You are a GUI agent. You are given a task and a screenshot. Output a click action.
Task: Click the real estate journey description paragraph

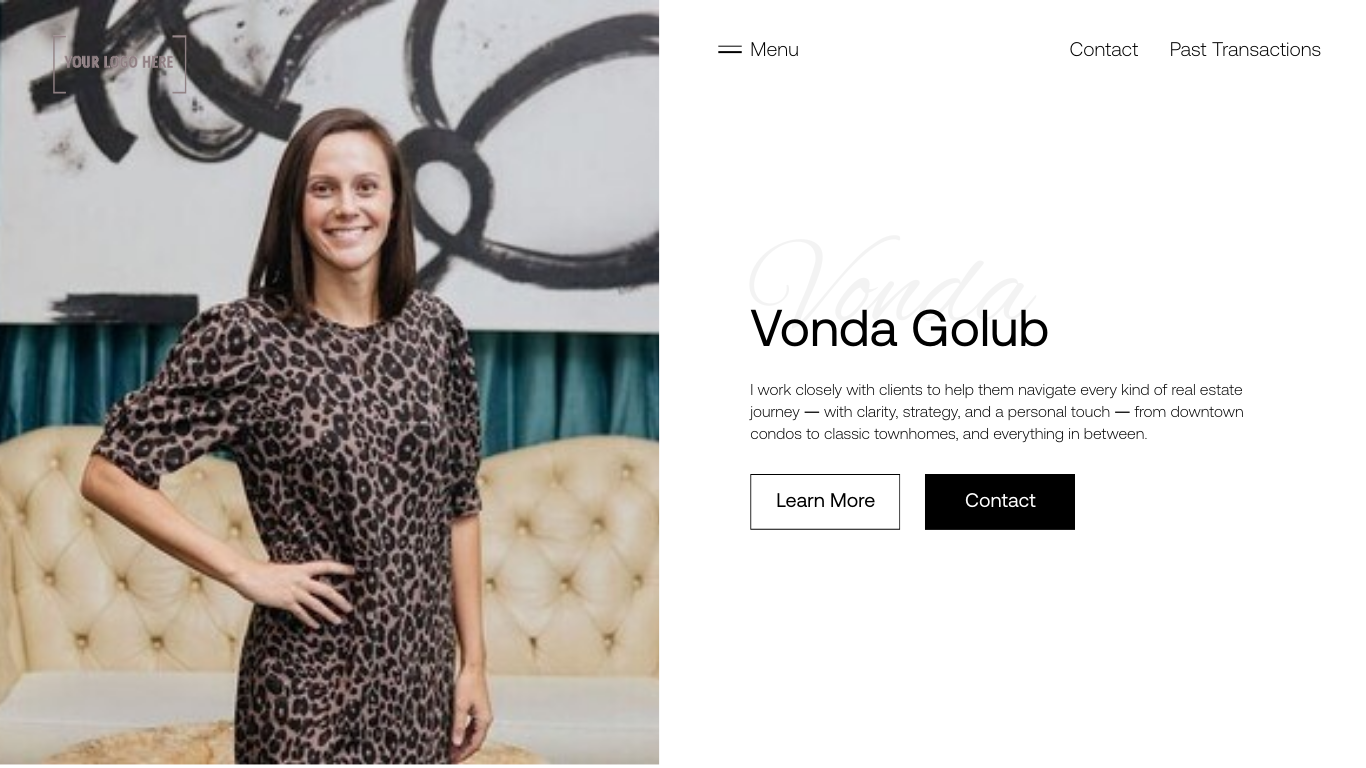(x=997, y=412)
